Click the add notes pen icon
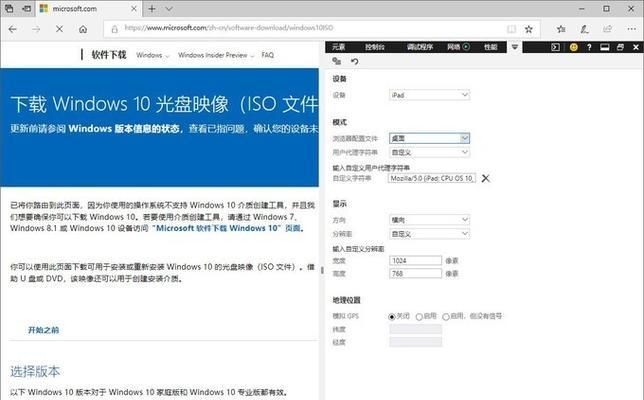 [584, 29]
